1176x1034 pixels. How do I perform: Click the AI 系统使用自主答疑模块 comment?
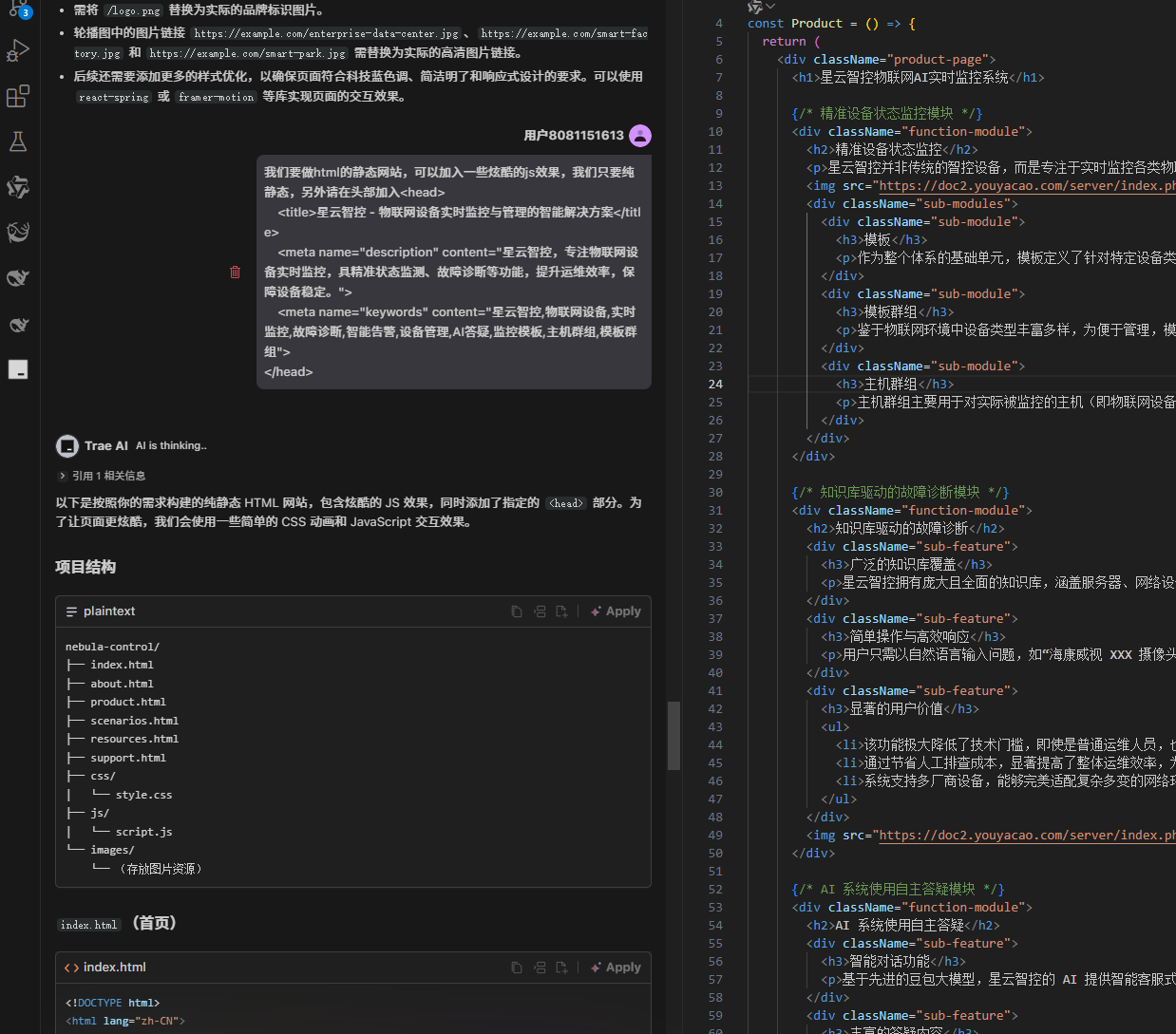click(x=899, y=890)
